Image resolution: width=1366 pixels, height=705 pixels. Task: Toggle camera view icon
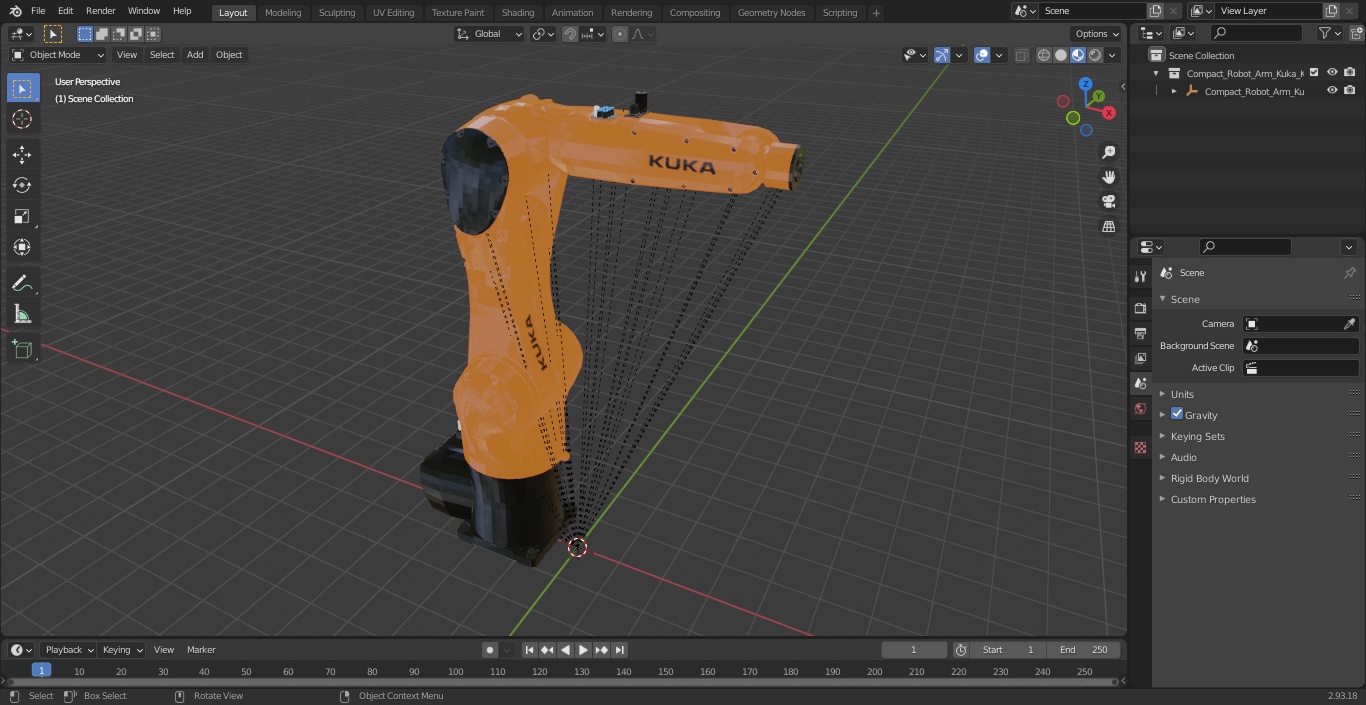pyautogui.click(x=1108, y=202)
